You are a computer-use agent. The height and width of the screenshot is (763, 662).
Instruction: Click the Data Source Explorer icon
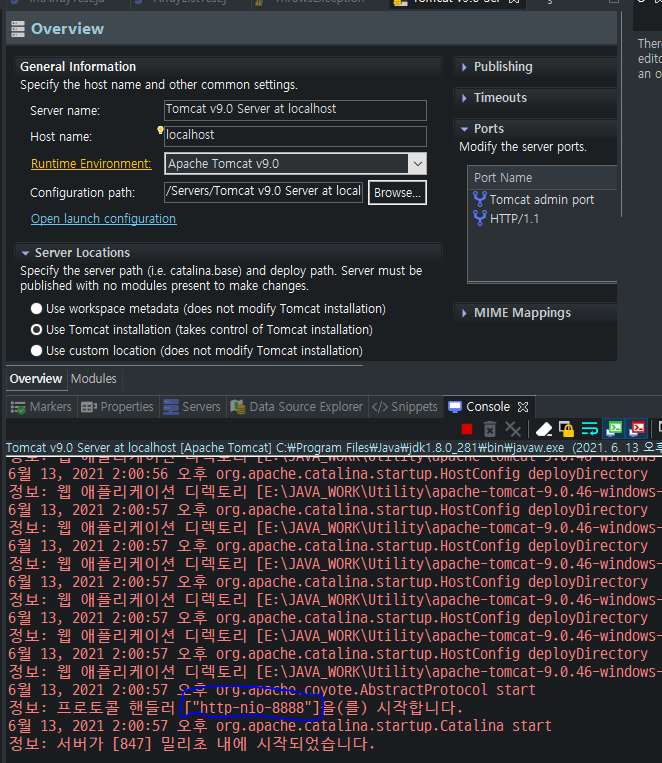pos(238,407)
